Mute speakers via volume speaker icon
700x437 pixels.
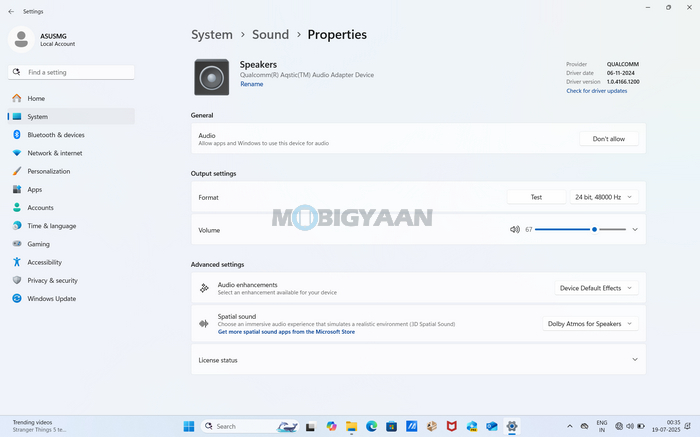515,229
